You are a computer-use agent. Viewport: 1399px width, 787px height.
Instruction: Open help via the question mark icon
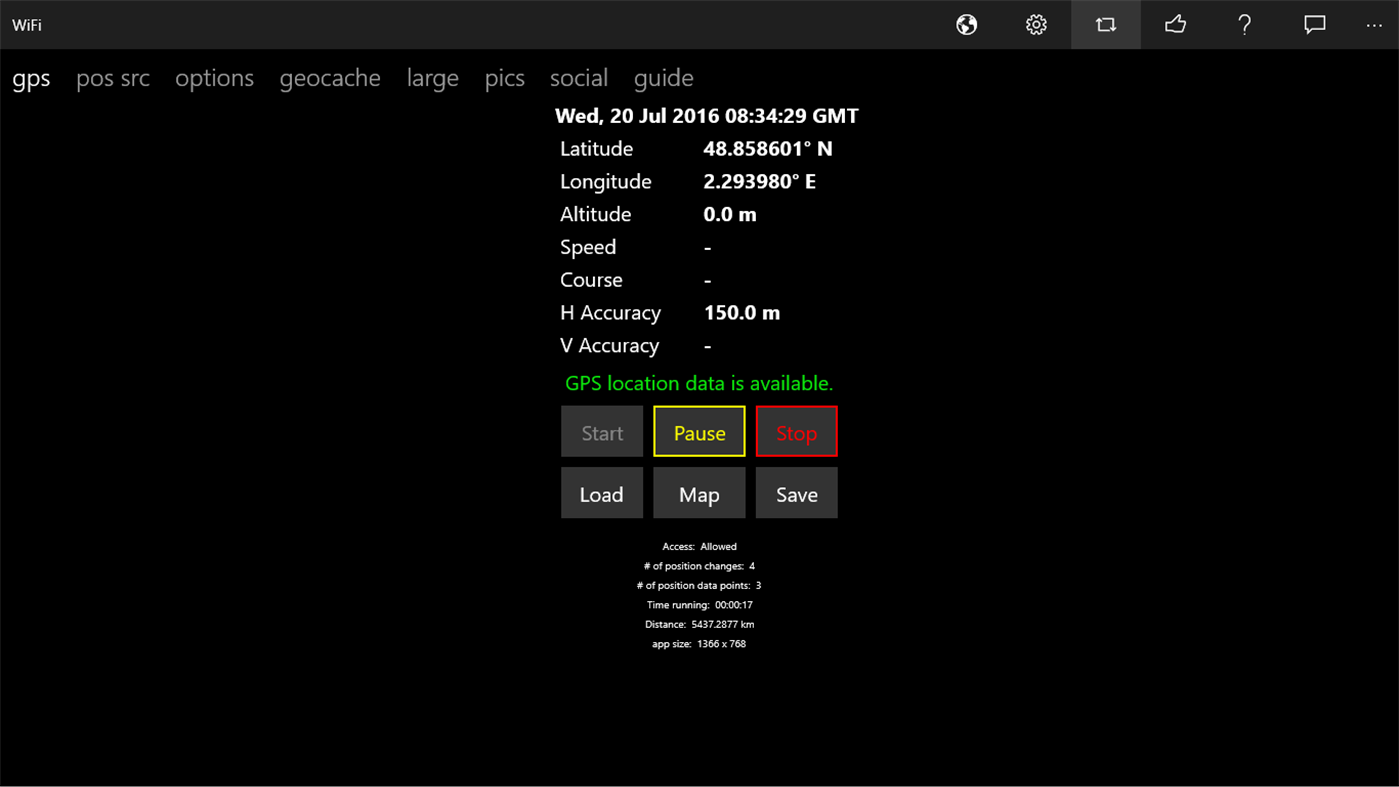click(1244, 24)
